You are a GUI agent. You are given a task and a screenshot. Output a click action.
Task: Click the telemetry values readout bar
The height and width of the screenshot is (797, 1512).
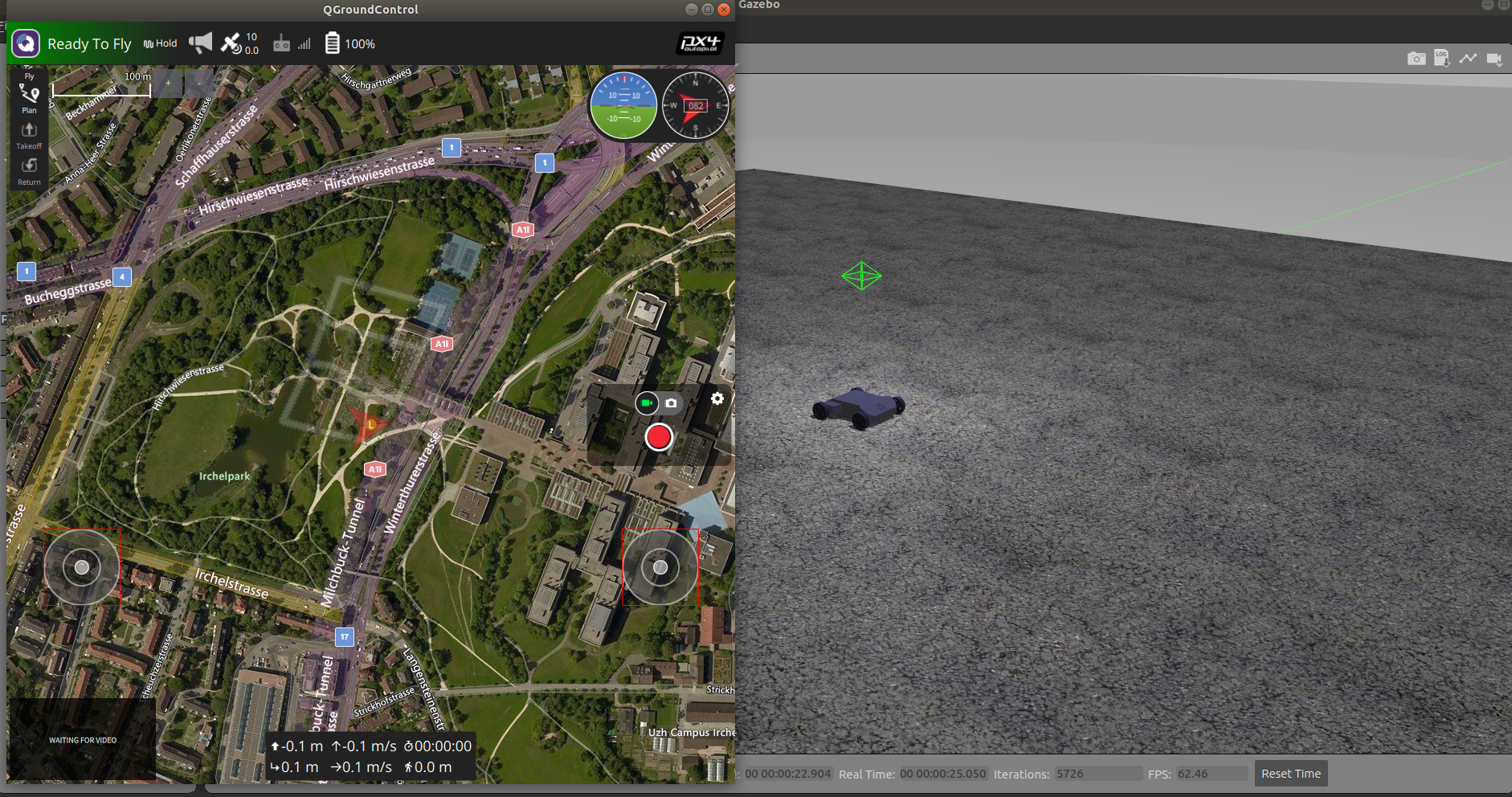point(370,756)
